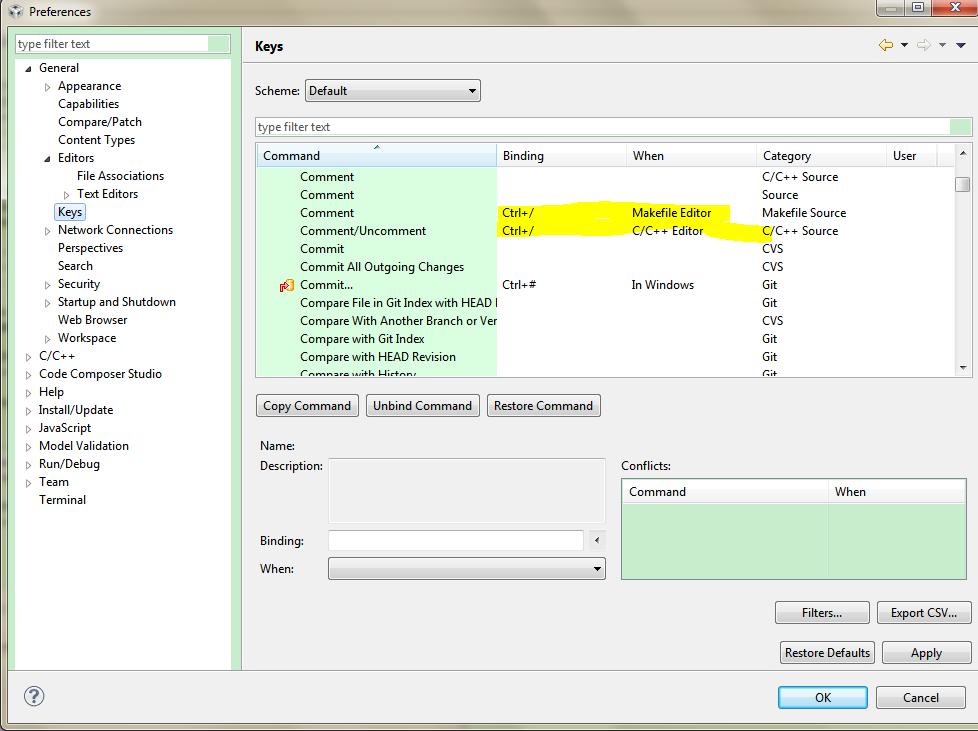Open Content Types preferences page
The width and height of the screenshot is (978, 731).
coord(97,140)
